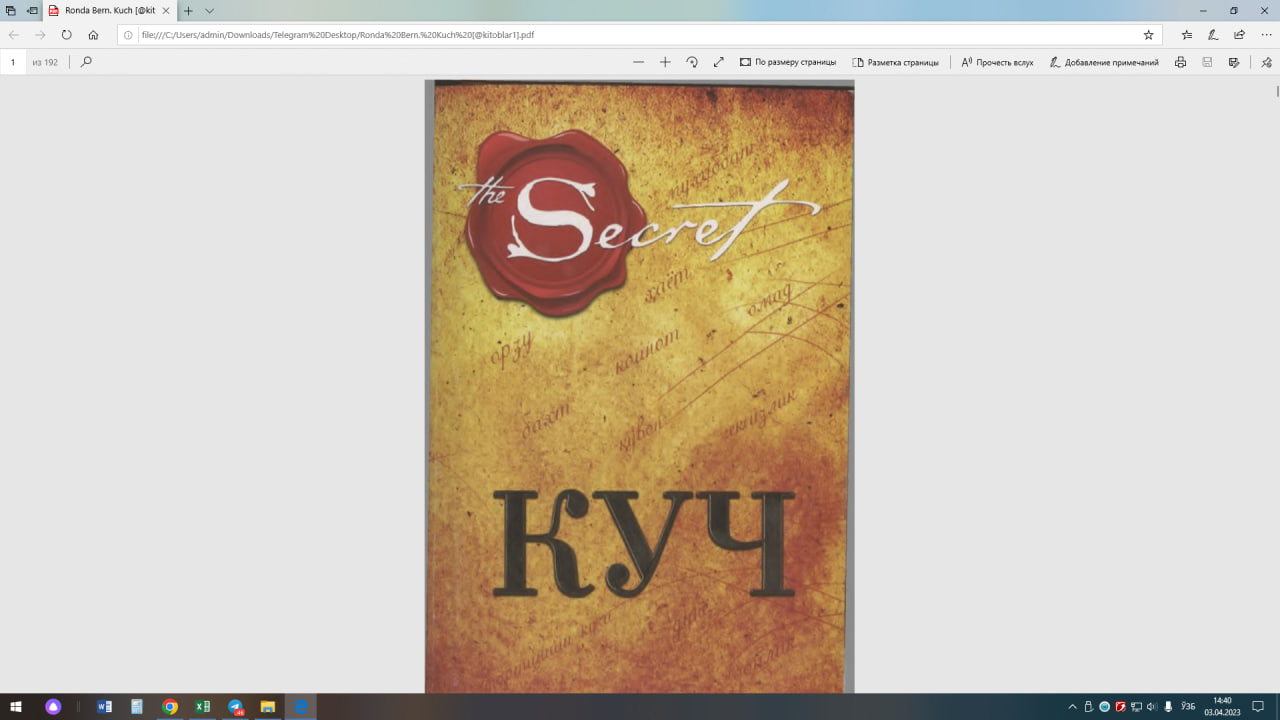The image size is (1280, 720).
Task: Show tab previews chevron
Action: click(x=209, y=10)
